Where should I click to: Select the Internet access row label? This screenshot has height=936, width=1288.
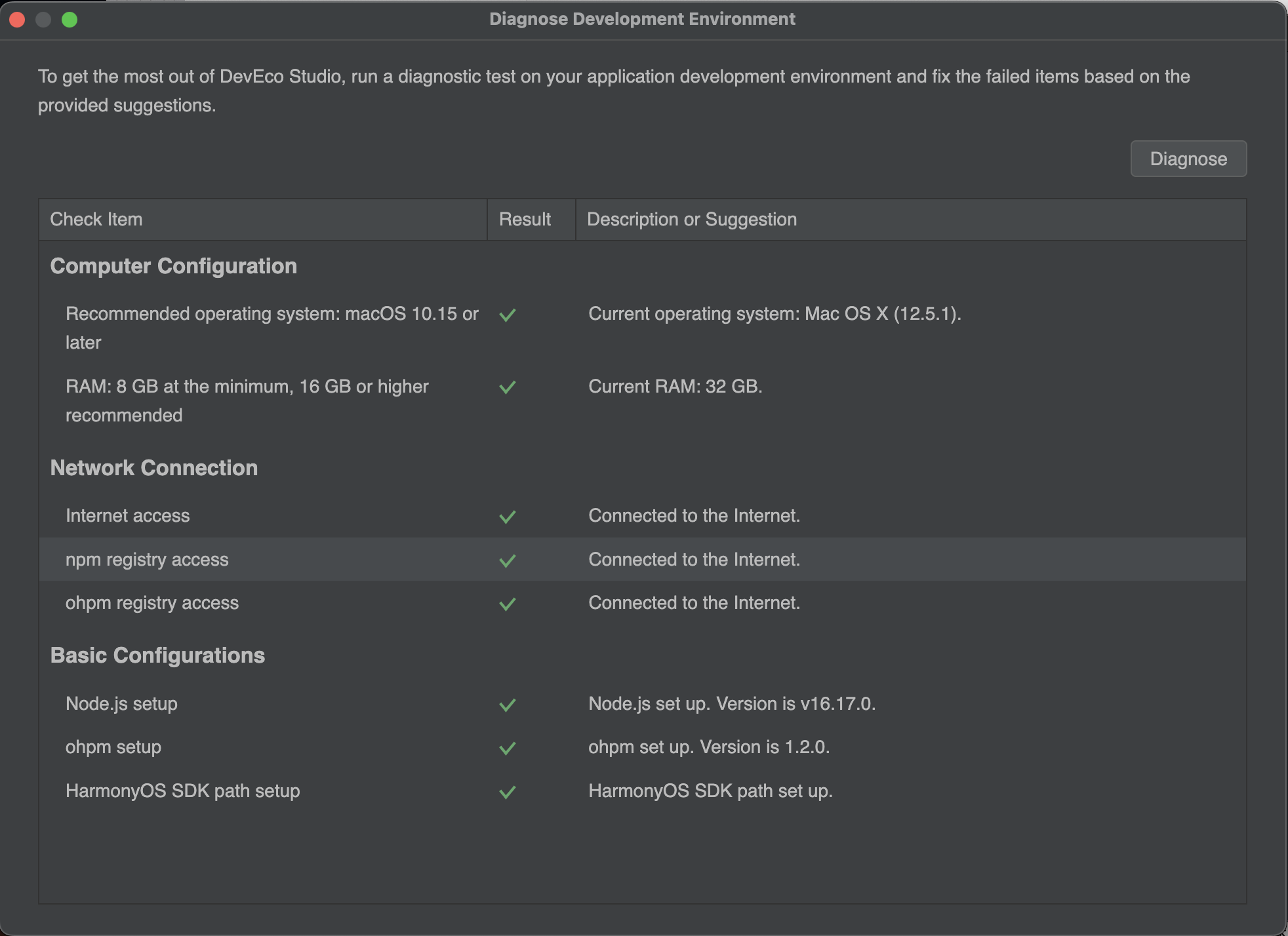pos(127,516)
